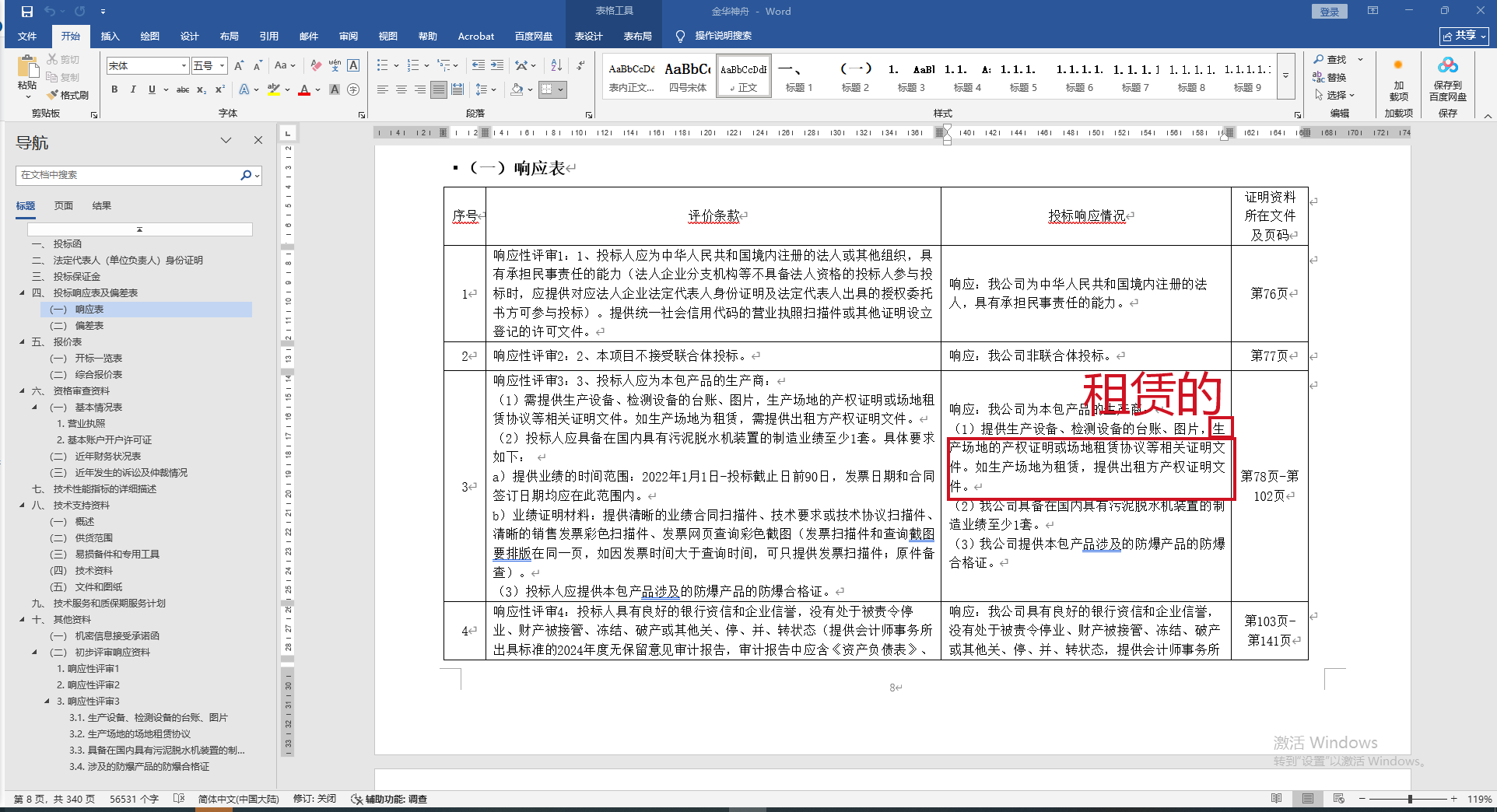The image size is (1497, 812).
Task: Click the distributed alignment icon
Action: click(458, 89)
